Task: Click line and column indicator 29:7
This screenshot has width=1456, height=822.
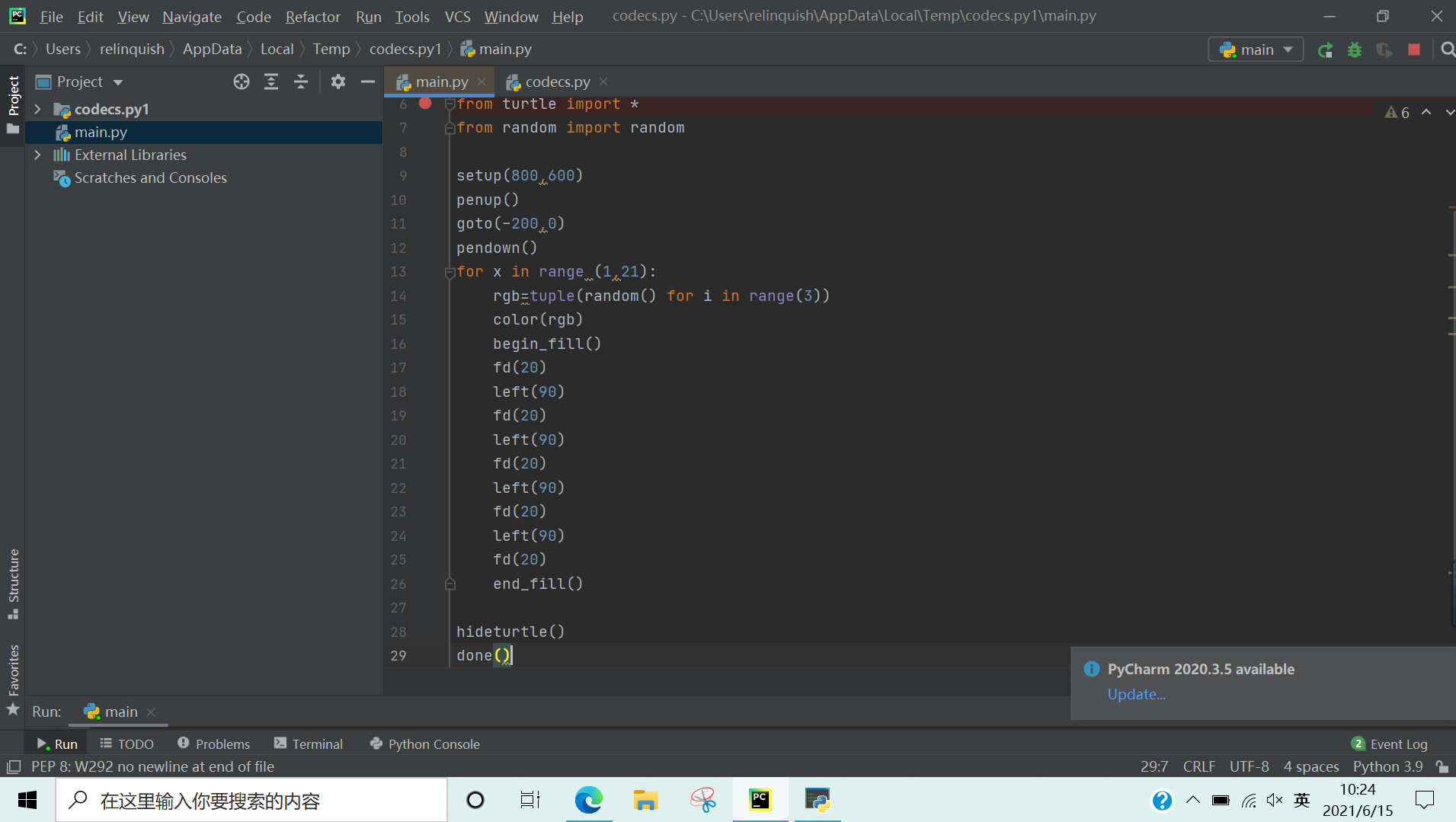Action: coord(1154,766)
